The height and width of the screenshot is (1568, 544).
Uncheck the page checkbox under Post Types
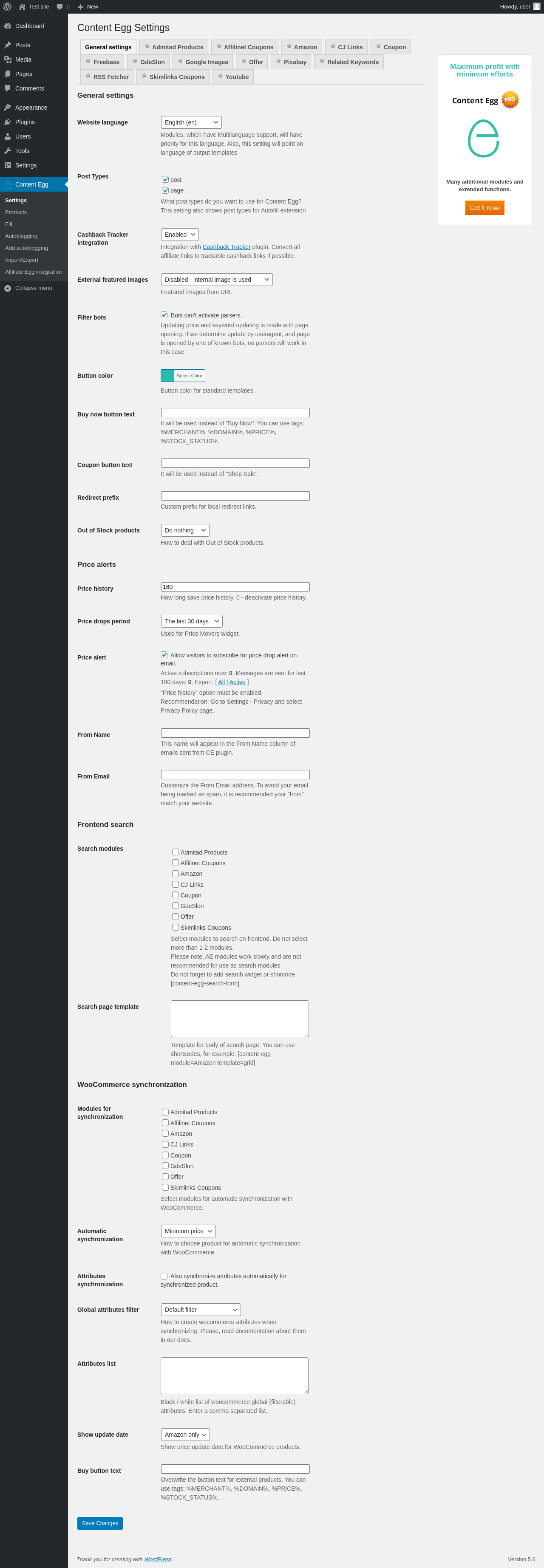[165, 190]
